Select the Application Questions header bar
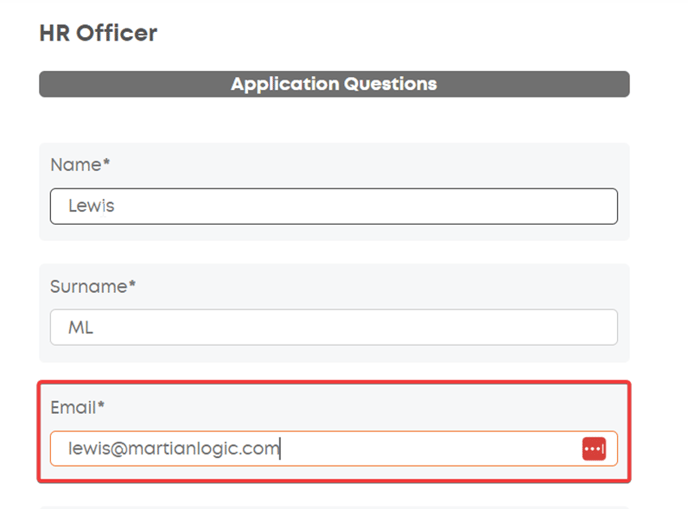Screen dimensions: 688x509 tap(334, 84)
